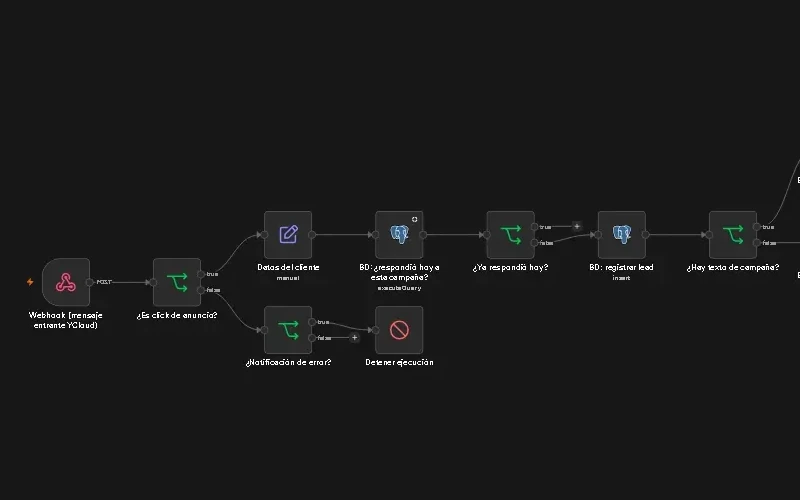Click the 'manual' subtitle under Datos del cliente
800x500 pixels.
[x=288, y=278]
